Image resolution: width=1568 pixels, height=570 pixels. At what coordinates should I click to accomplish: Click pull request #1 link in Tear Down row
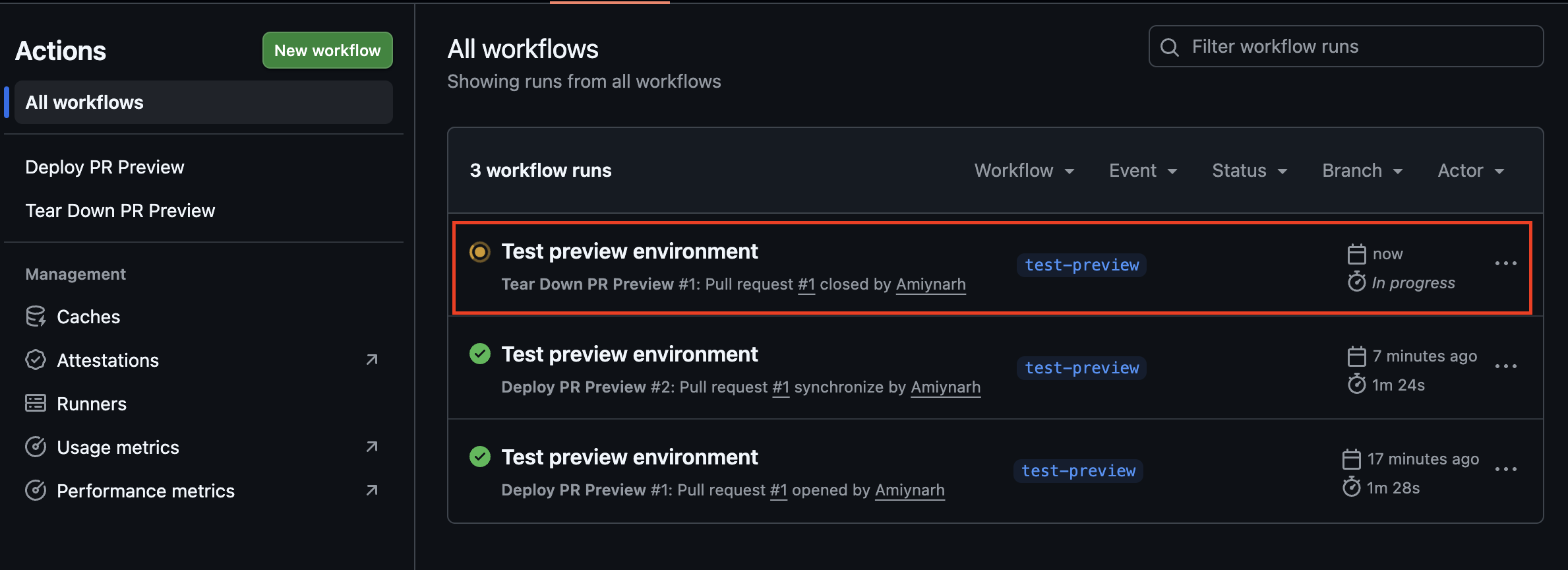[x=806, y=284]
